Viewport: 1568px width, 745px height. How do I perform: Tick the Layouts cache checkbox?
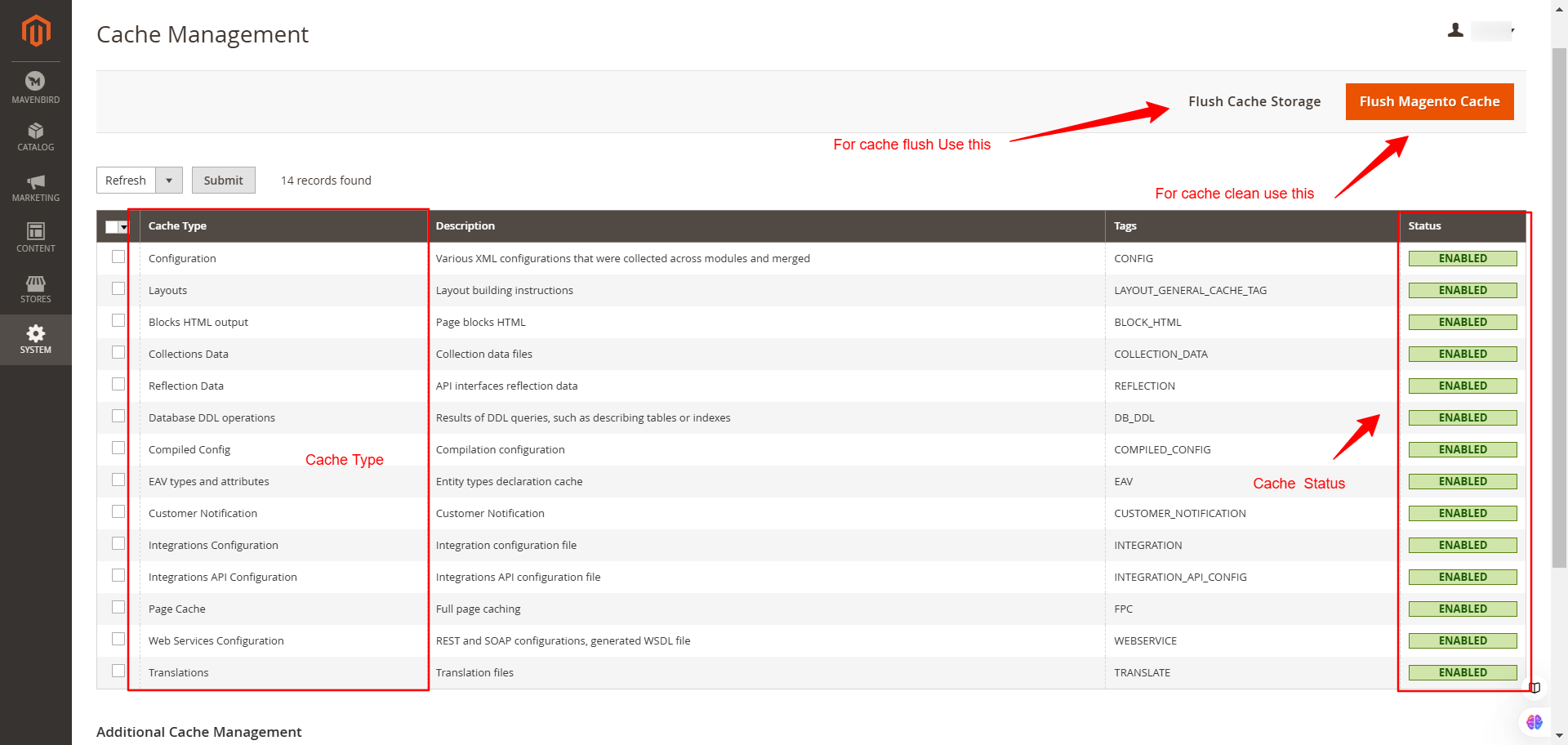[118, 288]
